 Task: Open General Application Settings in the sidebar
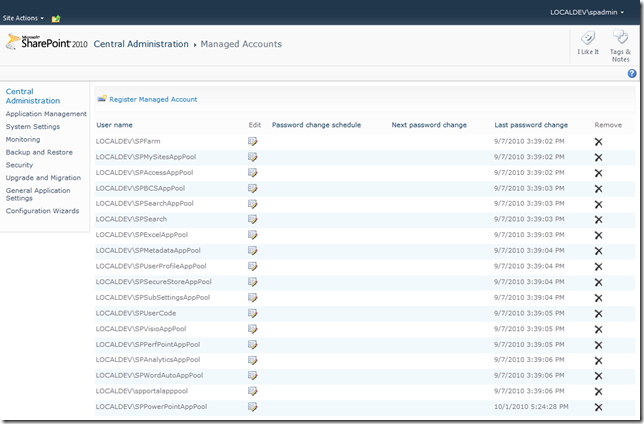tap(38, 194)
